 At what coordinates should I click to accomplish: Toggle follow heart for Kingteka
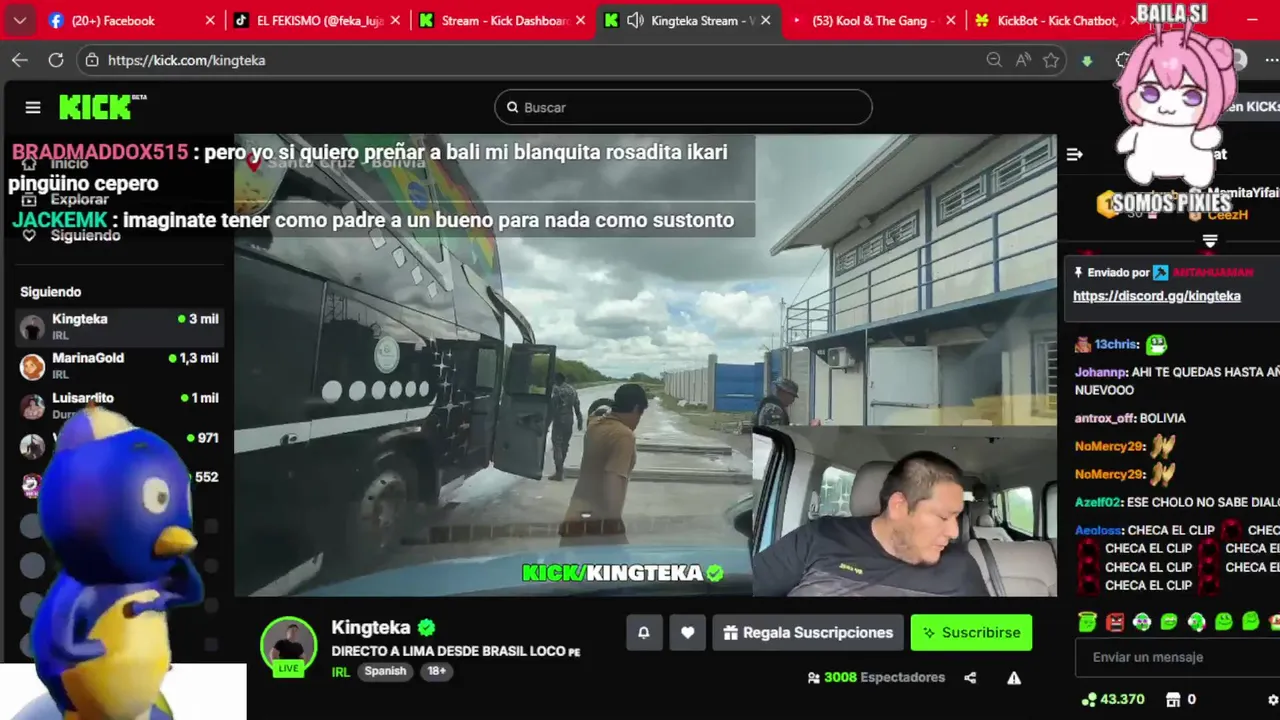click(687, 633)
